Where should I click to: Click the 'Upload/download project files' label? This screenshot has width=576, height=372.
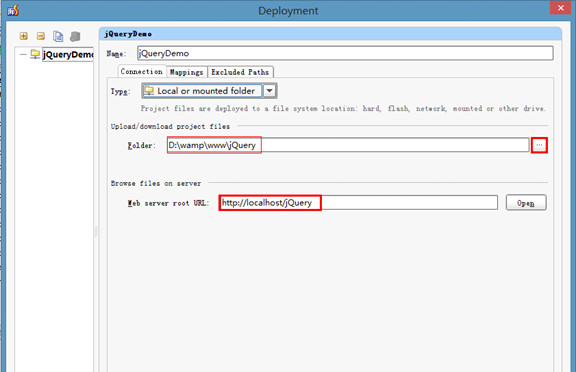(170, 126)
